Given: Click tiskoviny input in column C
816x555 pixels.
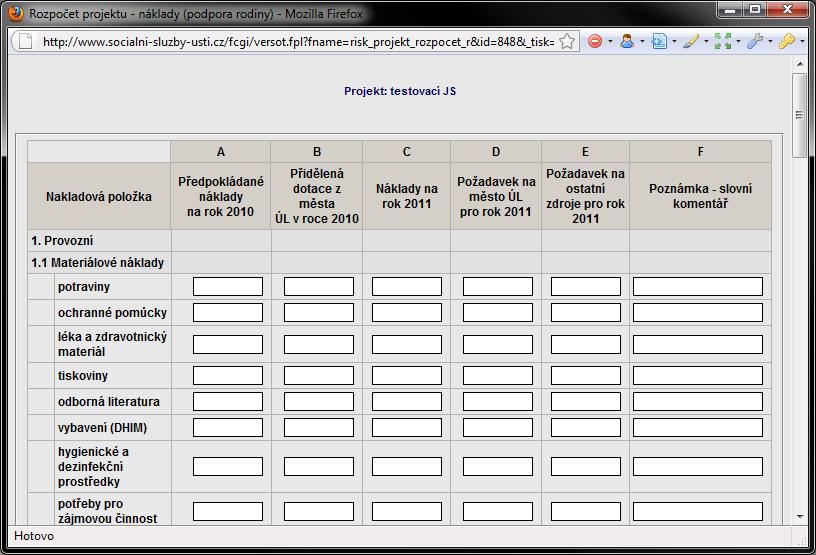Looking at the screenshot, I should [x=407, y=375].
